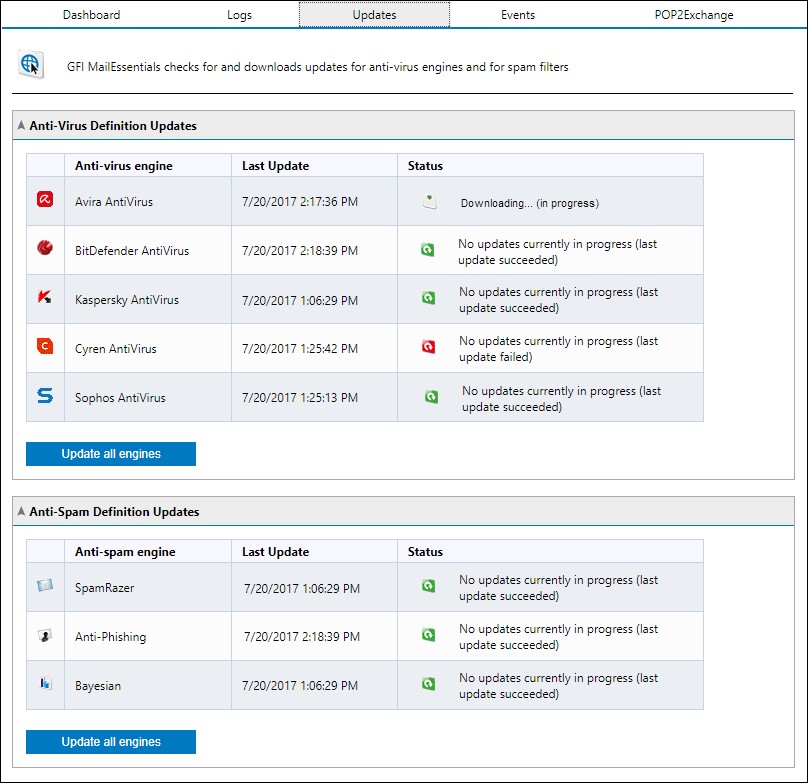Click Cyren's last update 1:25:42 PM

(300, 349)
